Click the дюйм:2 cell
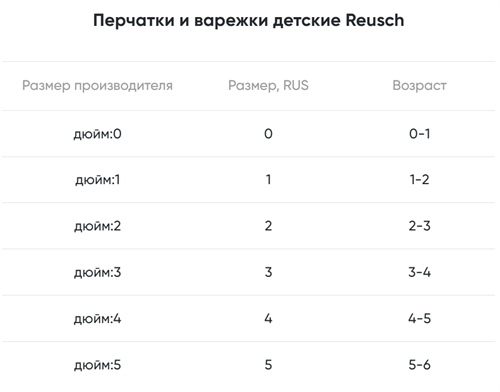Image resolution: width=500 pixels, height=392 pixels. (x=97, y=226)
